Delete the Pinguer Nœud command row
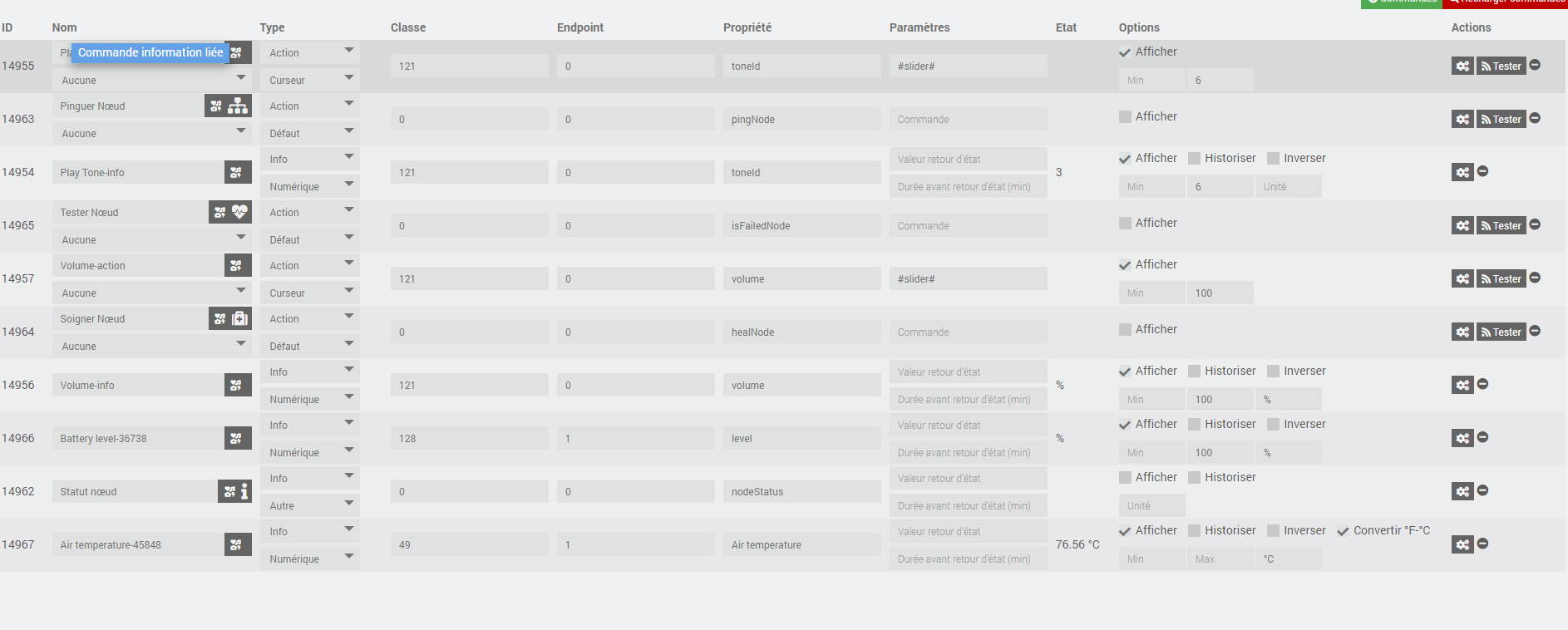The height and width of the screenshot is (630, 1568). tap(1535, 118)
